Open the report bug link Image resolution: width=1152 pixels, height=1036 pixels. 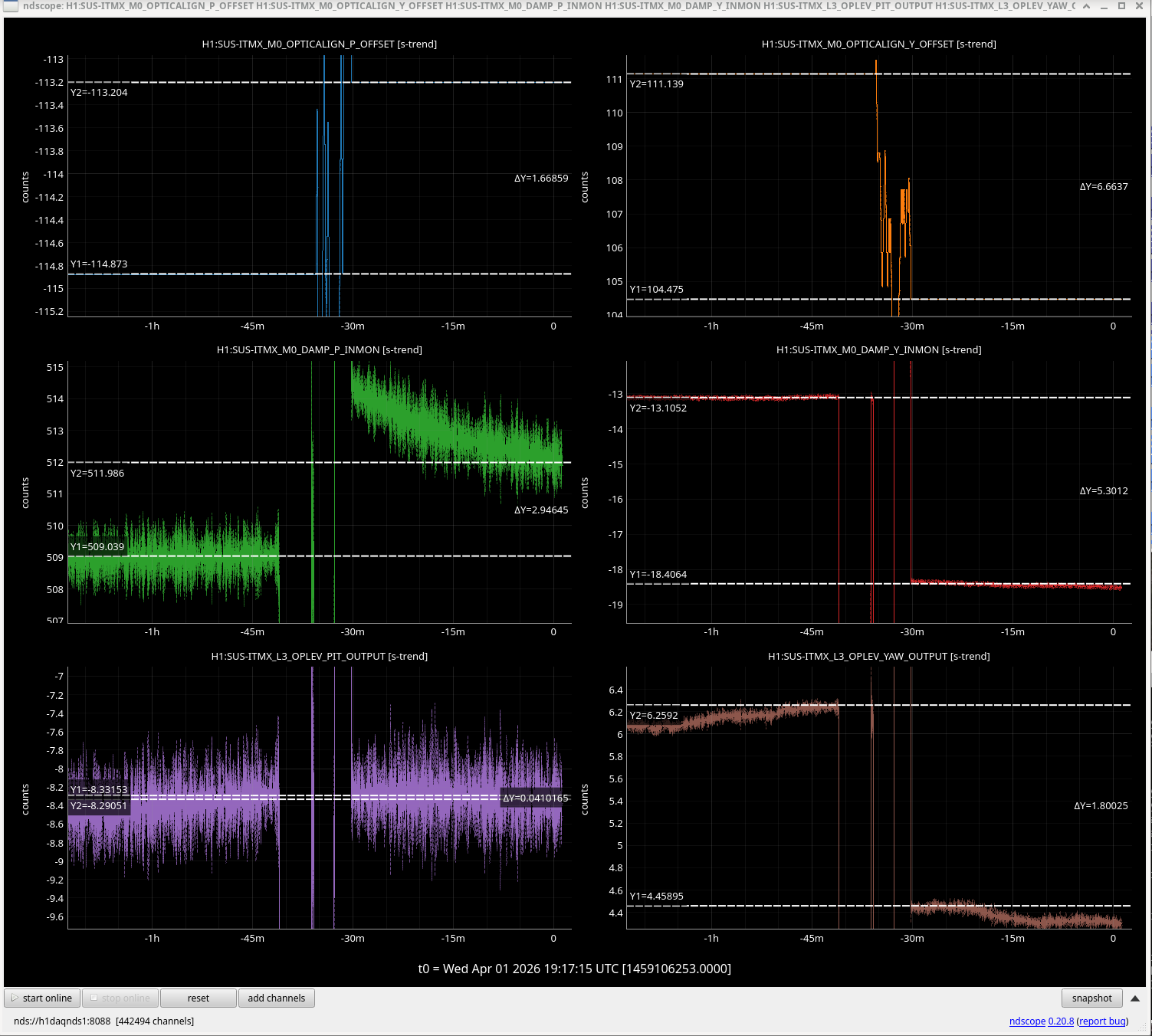coord(1102,1021)
